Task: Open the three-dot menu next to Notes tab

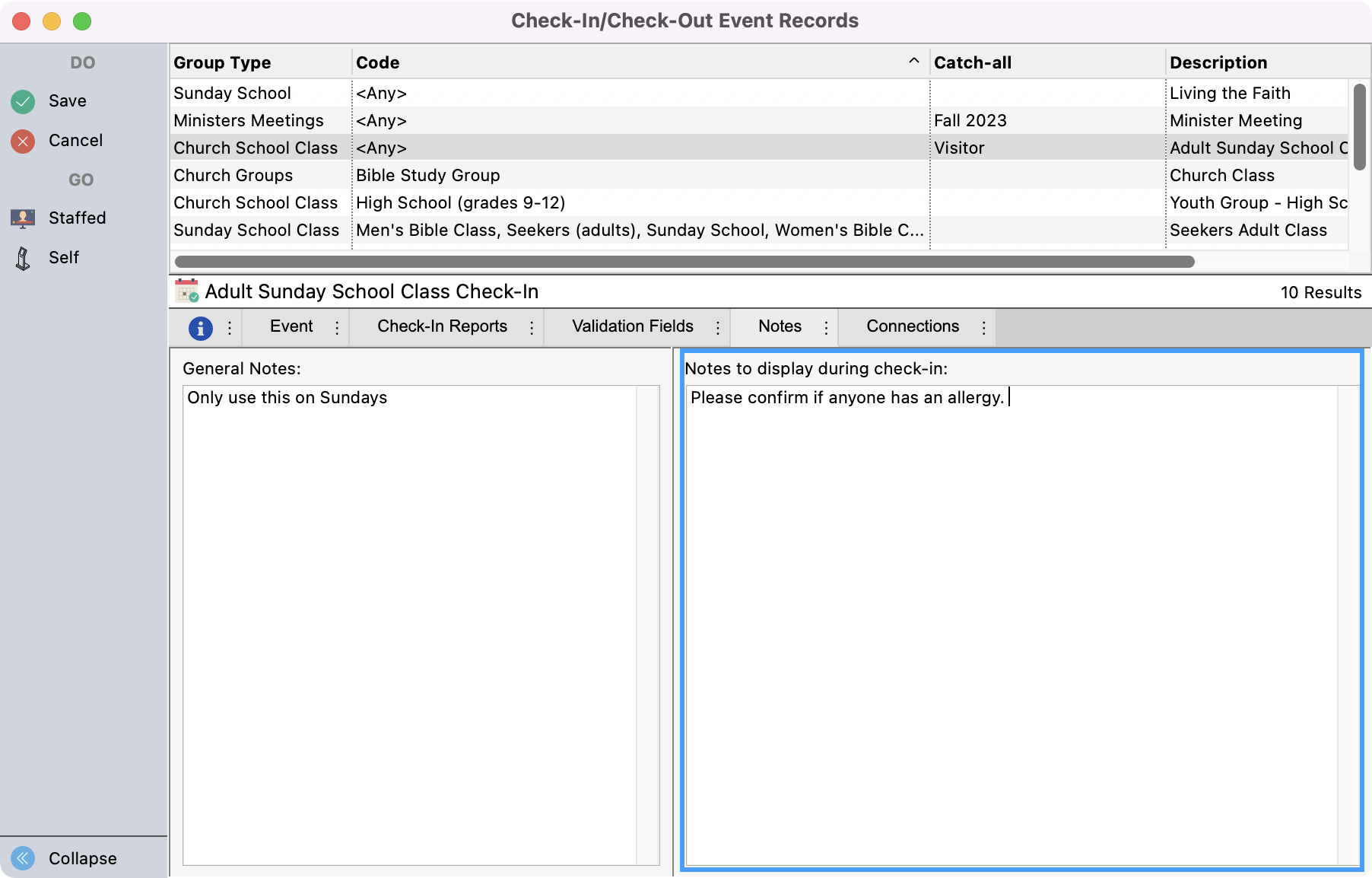Action: click(827, 327)
